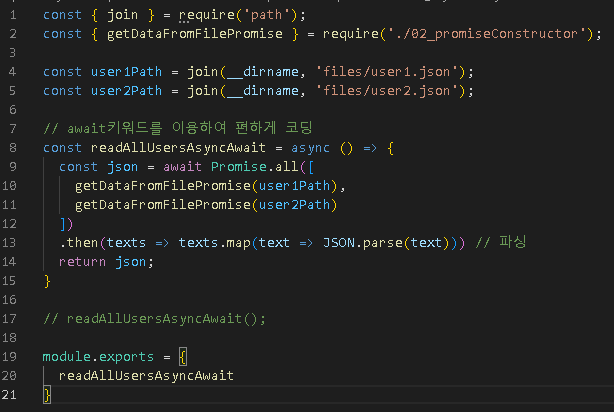Click the 파싱 comment on line 13
Screen dimensions: 614x412
[x=500, y=242]
